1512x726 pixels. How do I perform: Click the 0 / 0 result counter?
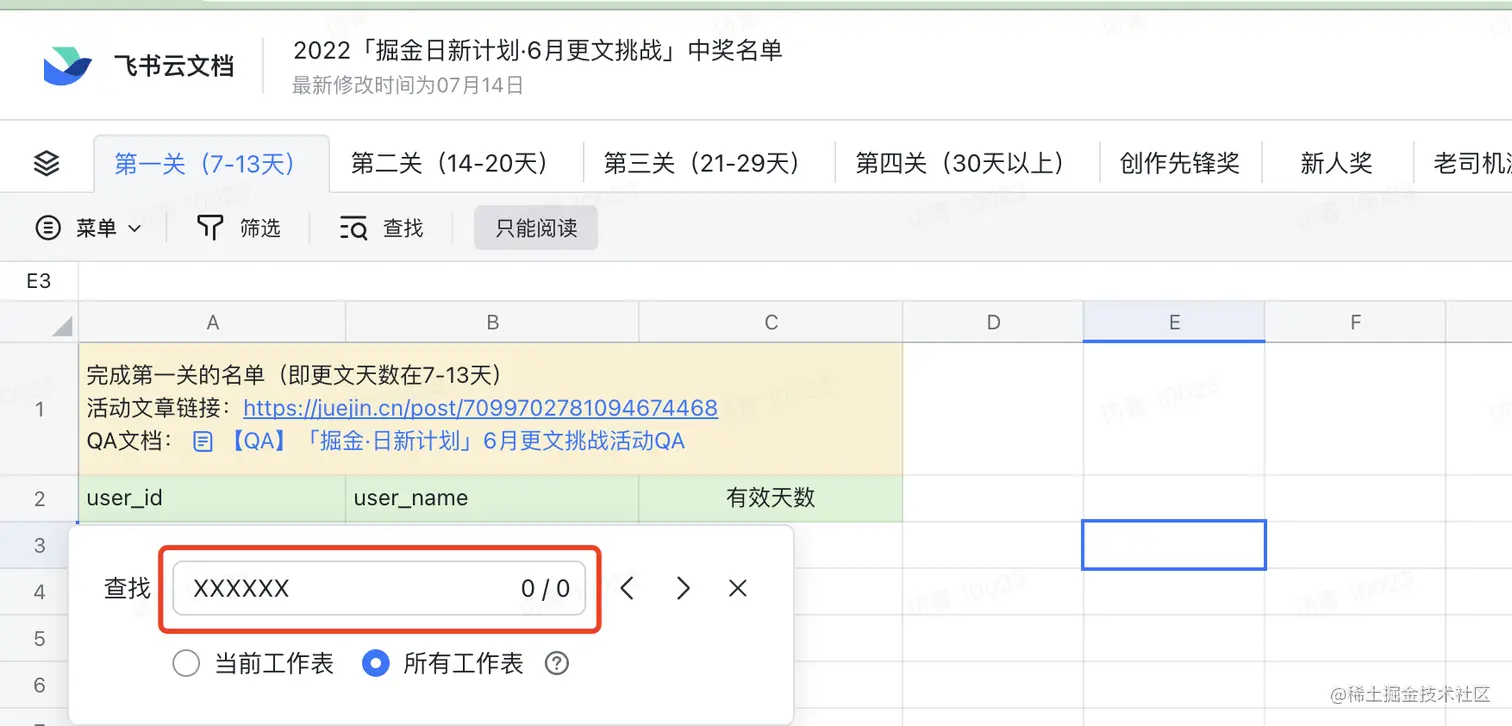(545, 588)
